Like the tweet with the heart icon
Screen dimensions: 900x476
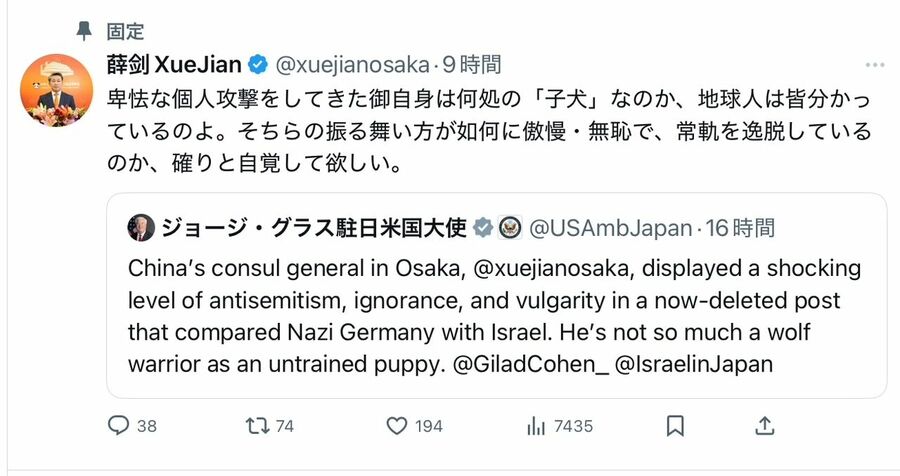pyautogui.click(x=397, y=426)
